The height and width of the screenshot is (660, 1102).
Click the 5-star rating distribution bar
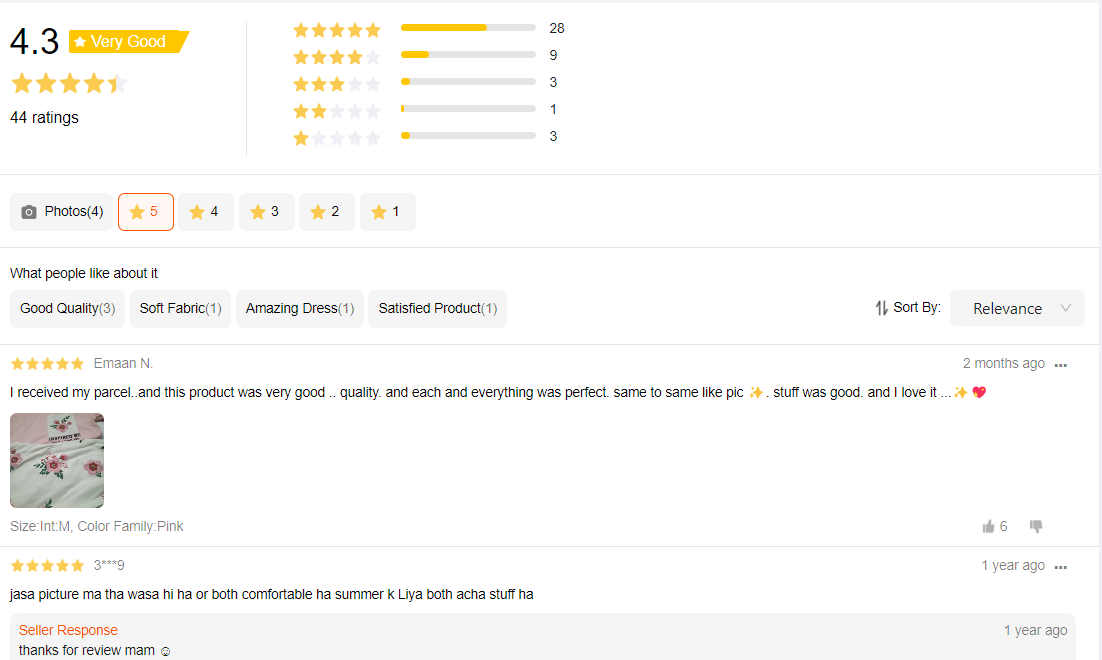(468, 28)
